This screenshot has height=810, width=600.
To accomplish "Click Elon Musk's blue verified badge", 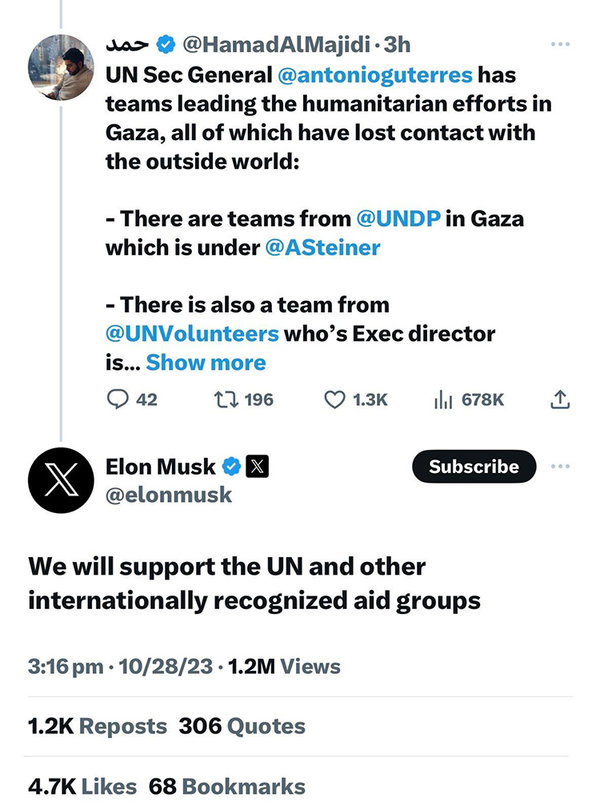I will coord(230,466).
